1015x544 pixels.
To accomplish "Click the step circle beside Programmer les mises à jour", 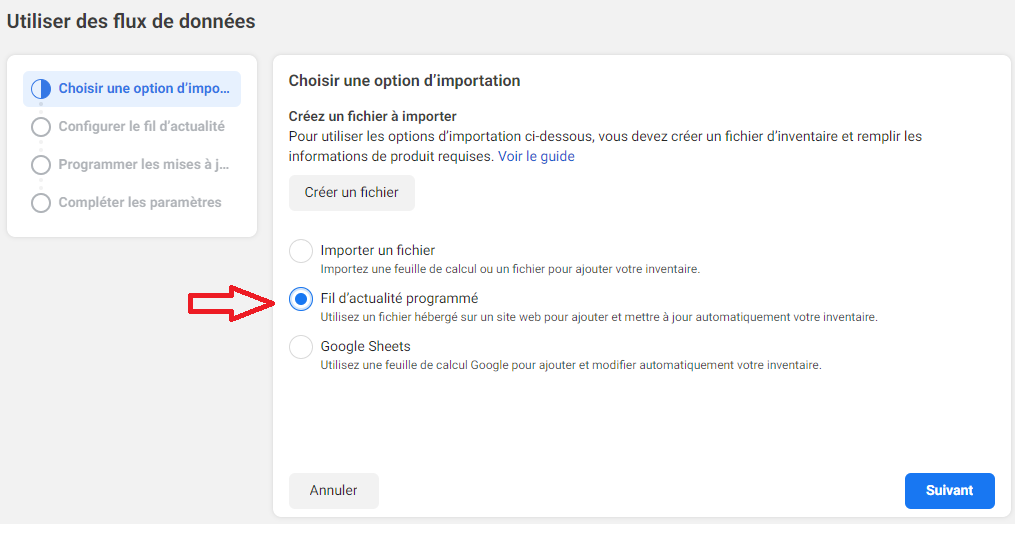I will [41, 164].
